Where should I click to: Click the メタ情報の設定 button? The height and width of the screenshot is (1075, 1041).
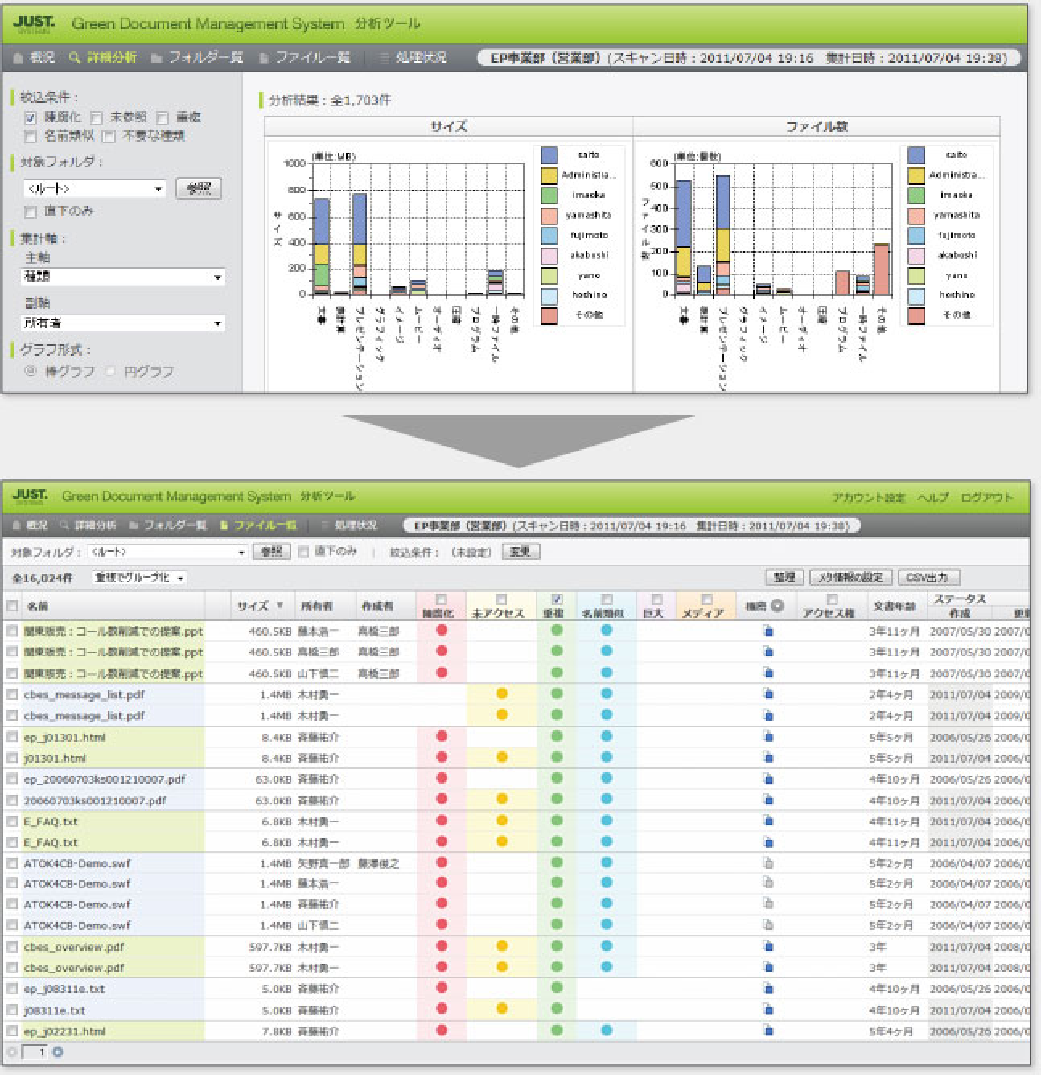(850, 577)
